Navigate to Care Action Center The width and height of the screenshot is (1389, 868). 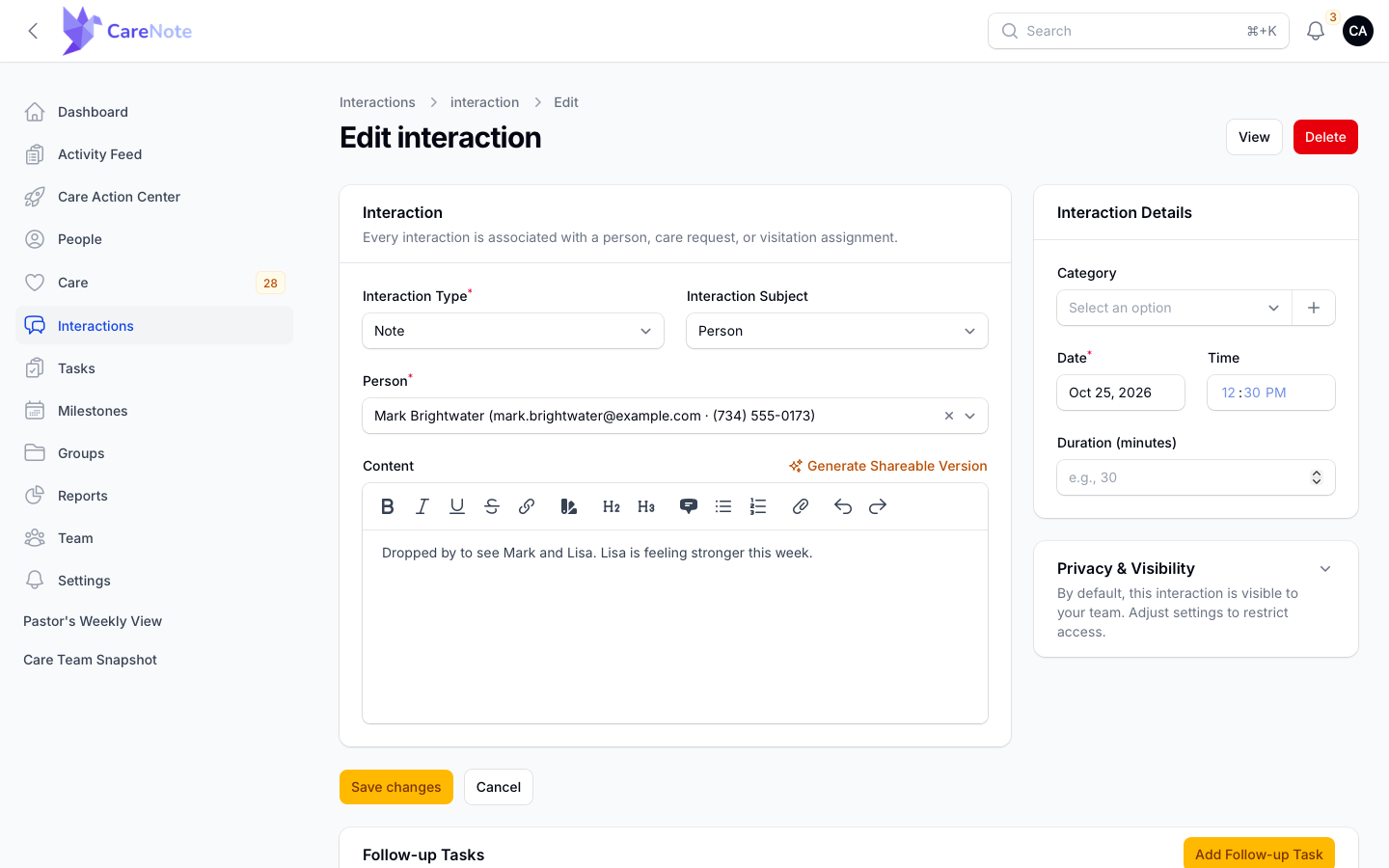(x=154, y=197)
